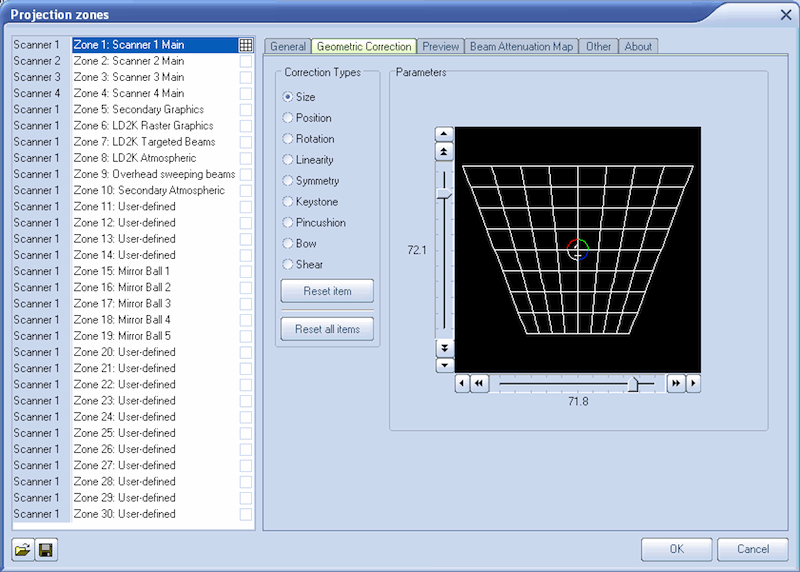Click the Cancel button
Screen dimensions: 800x572
(753, 549)
